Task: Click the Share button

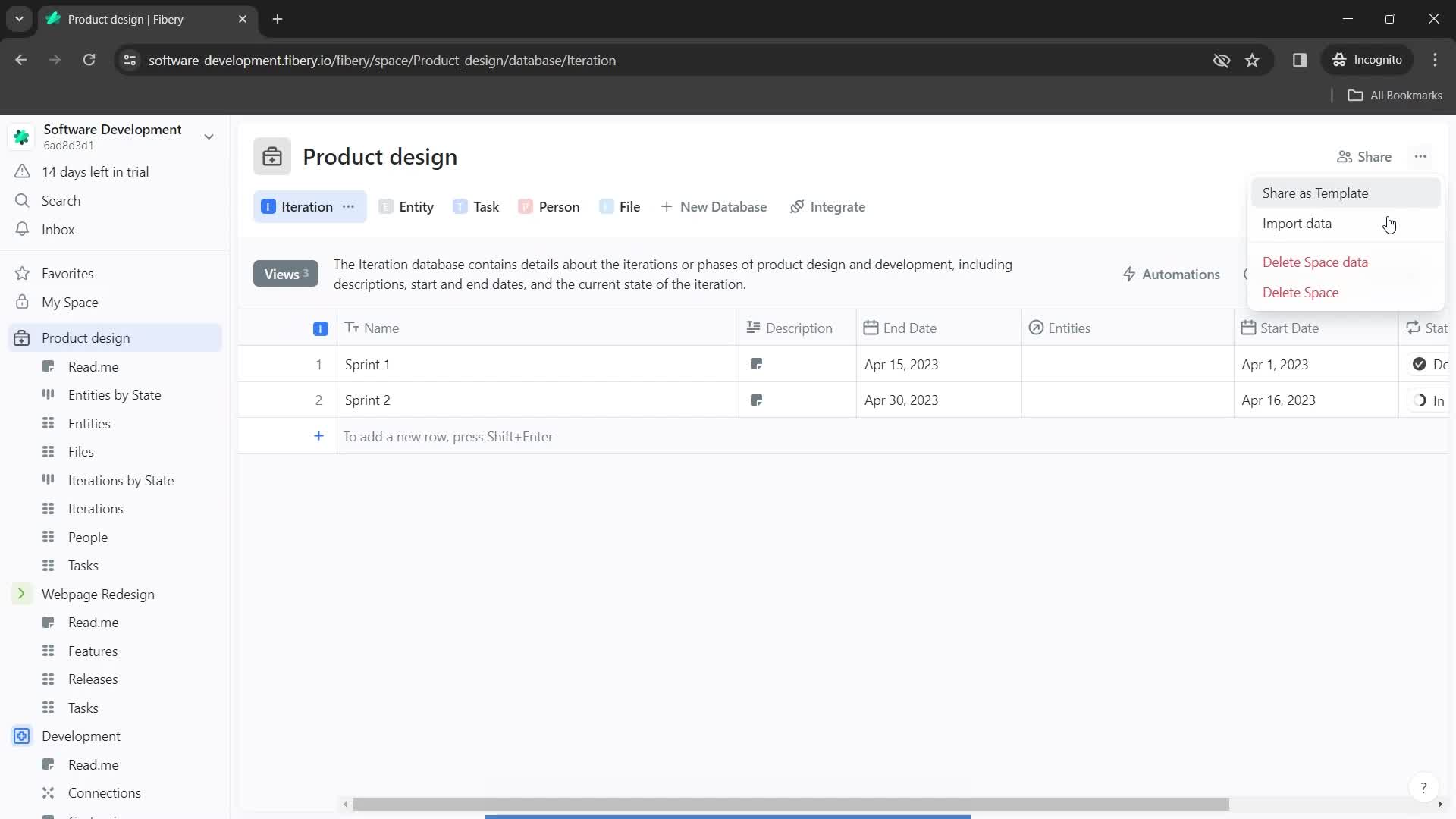Action: [x=1364, y=157]
